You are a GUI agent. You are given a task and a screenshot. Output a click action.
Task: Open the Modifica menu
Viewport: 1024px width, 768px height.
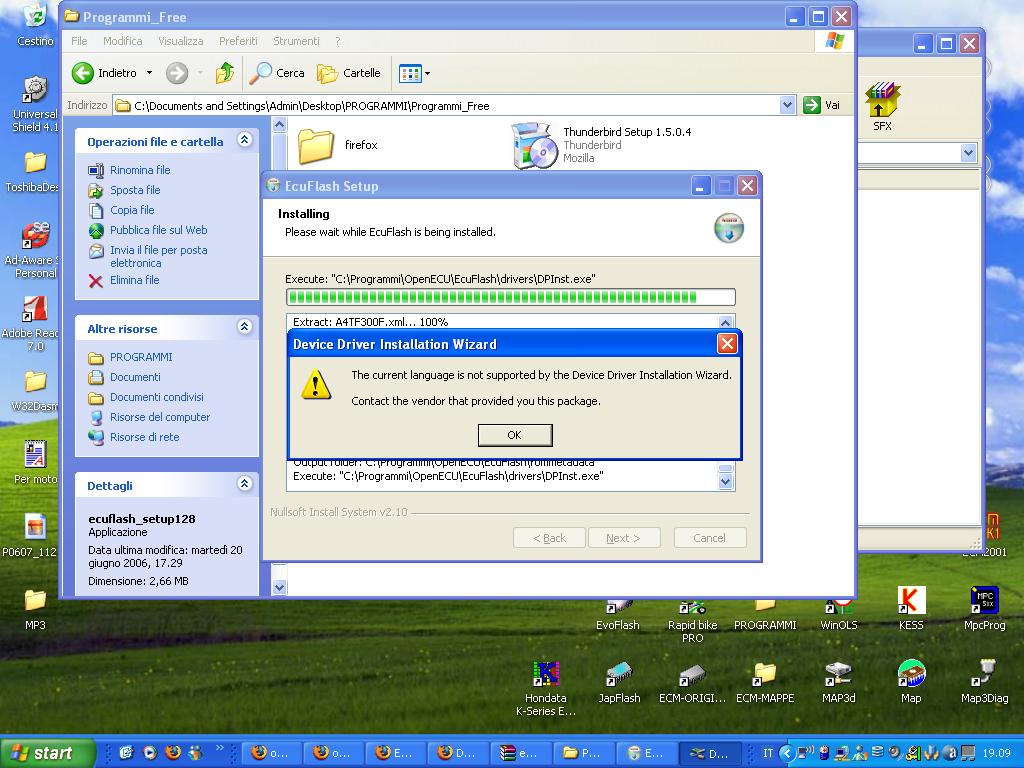pyautogui.click(x=123, y=40)
